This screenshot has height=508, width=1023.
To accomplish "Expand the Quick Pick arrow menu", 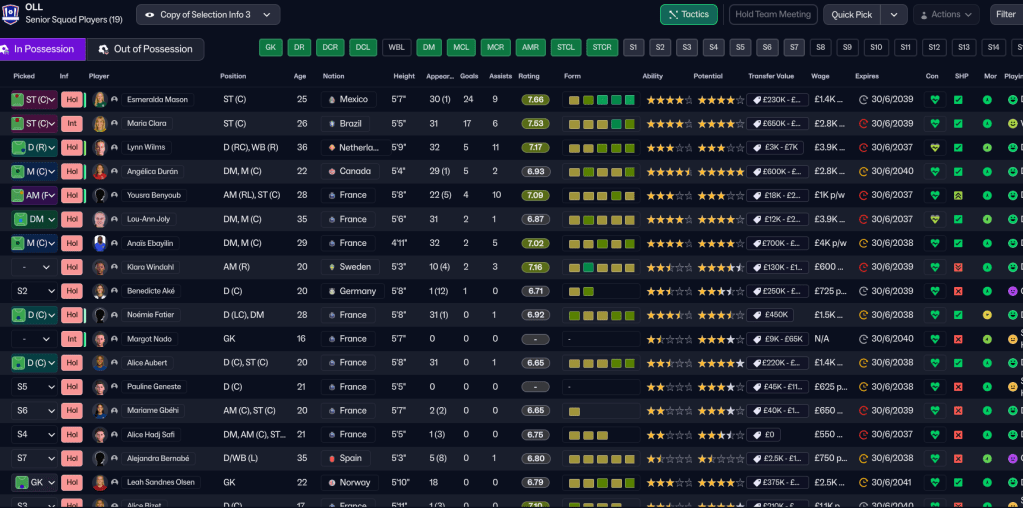I will (x=894, y=15).
